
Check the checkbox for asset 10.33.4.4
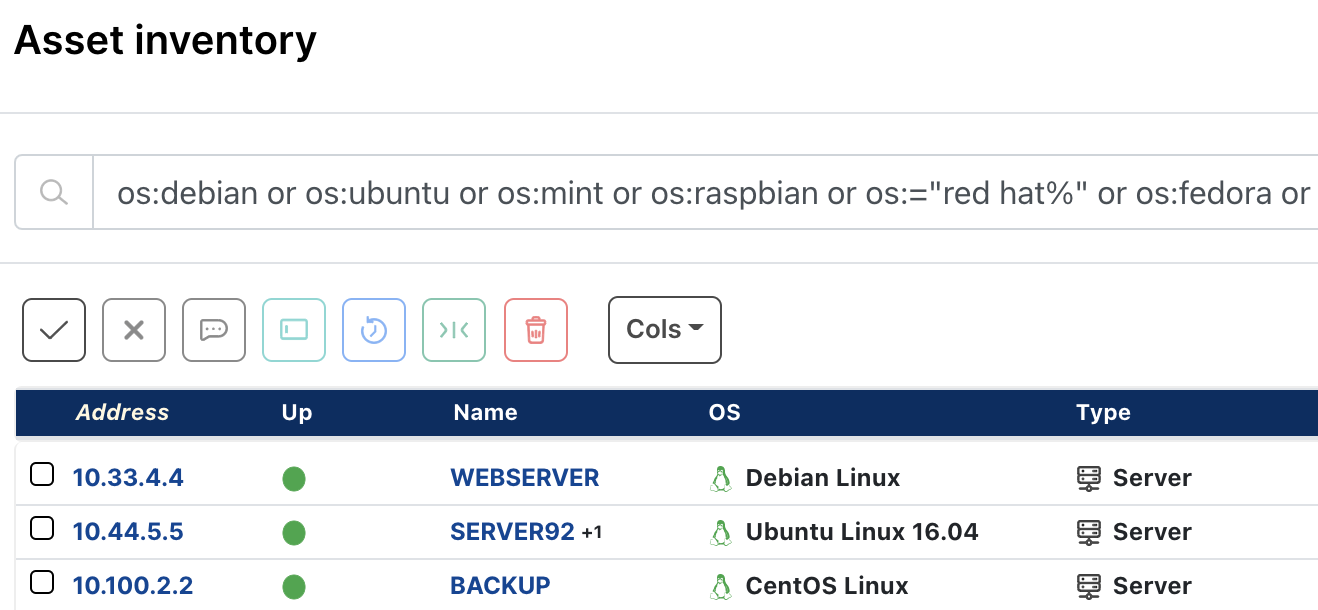point(41,475)
